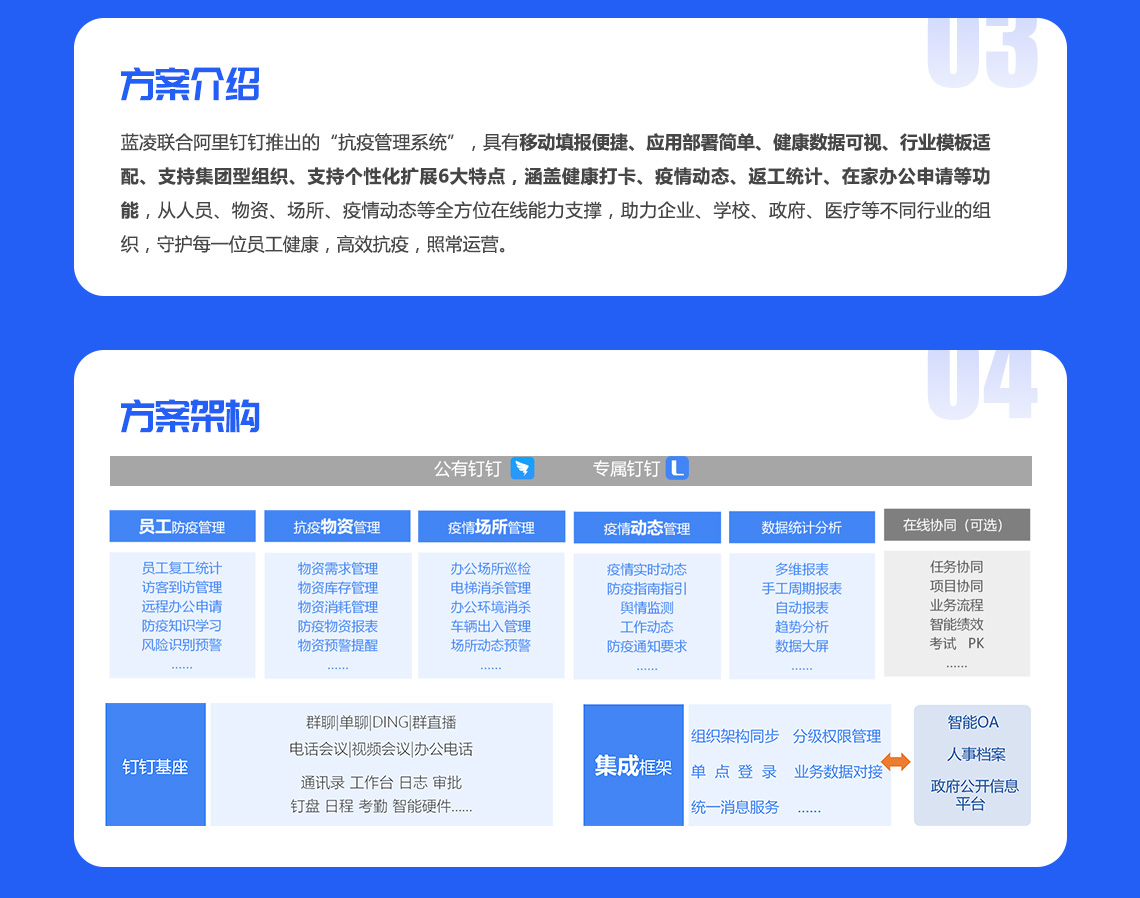The width and height of the screenshot is (1140, 898).
Task: Click the 车辆出入管理 entry
Action: (491, 626)
